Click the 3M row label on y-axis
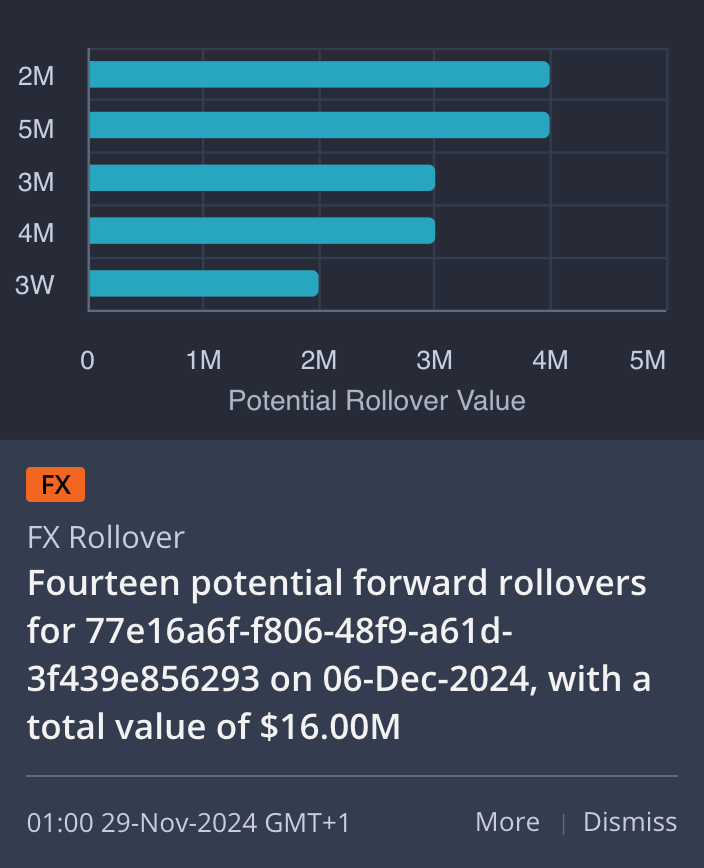This screenshot has height=868, width=704. [36, 182]
